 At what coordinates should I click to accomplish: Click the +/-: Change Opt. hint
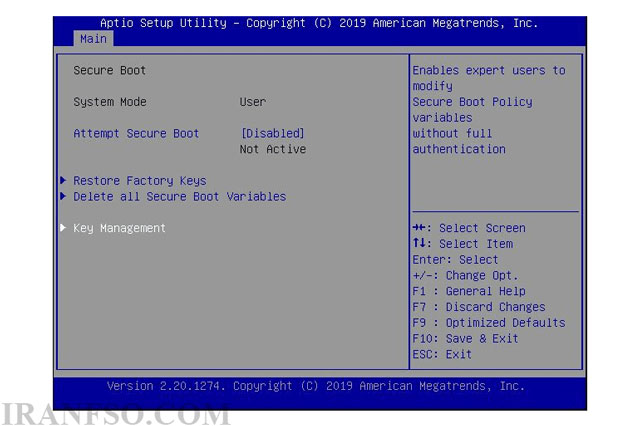[x=465, y=275]
